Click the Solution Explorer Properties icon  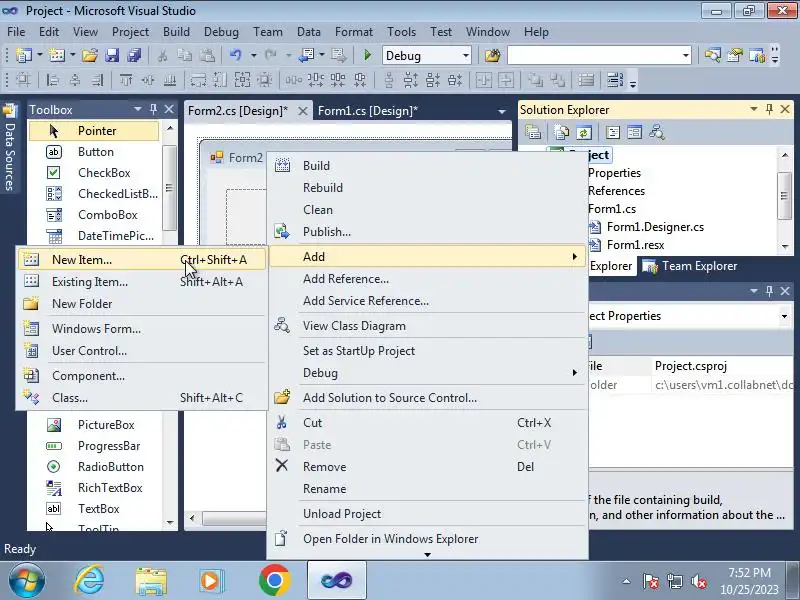pos(533,133)
